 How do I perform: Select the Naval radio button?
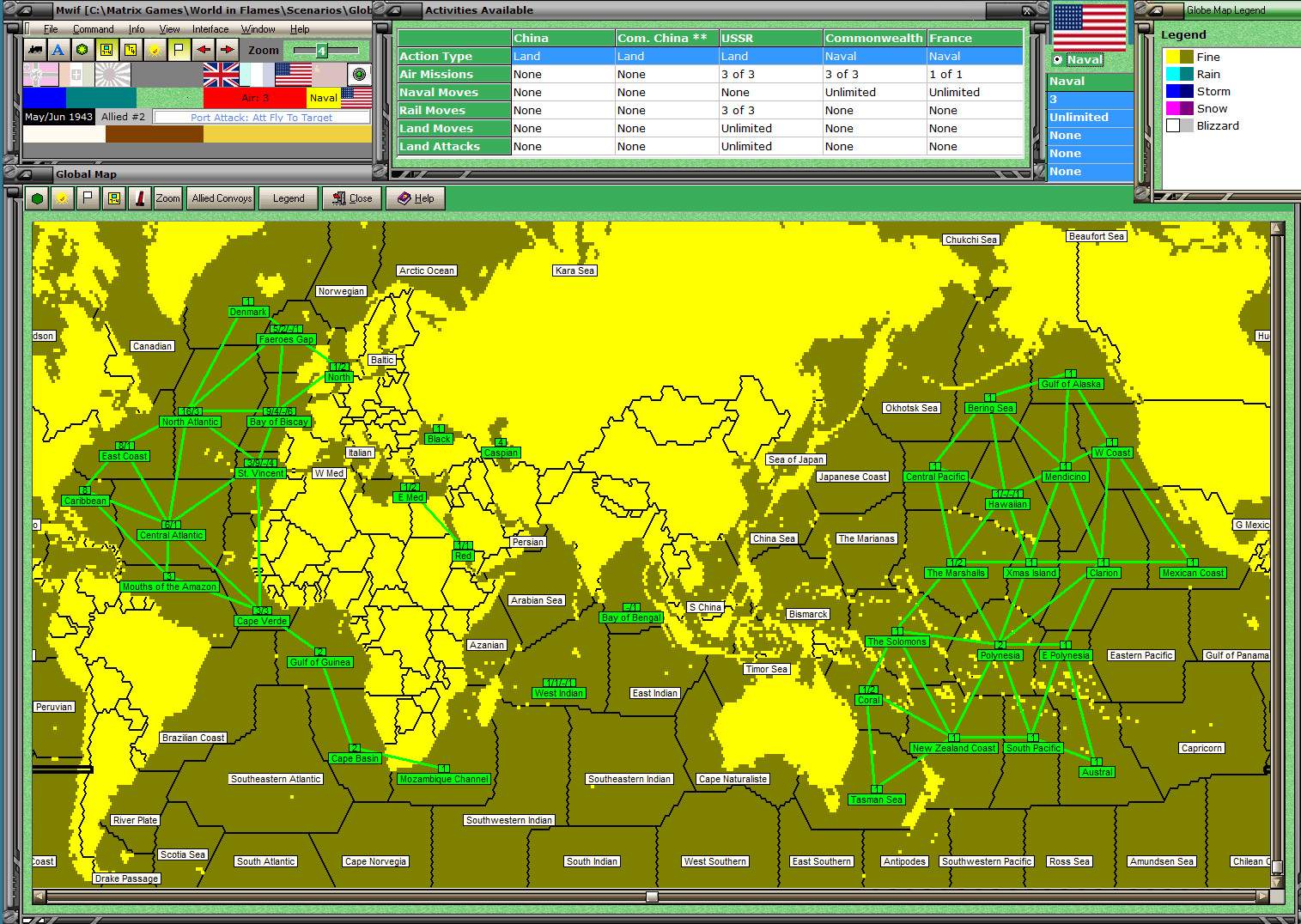pos(1058,60)
